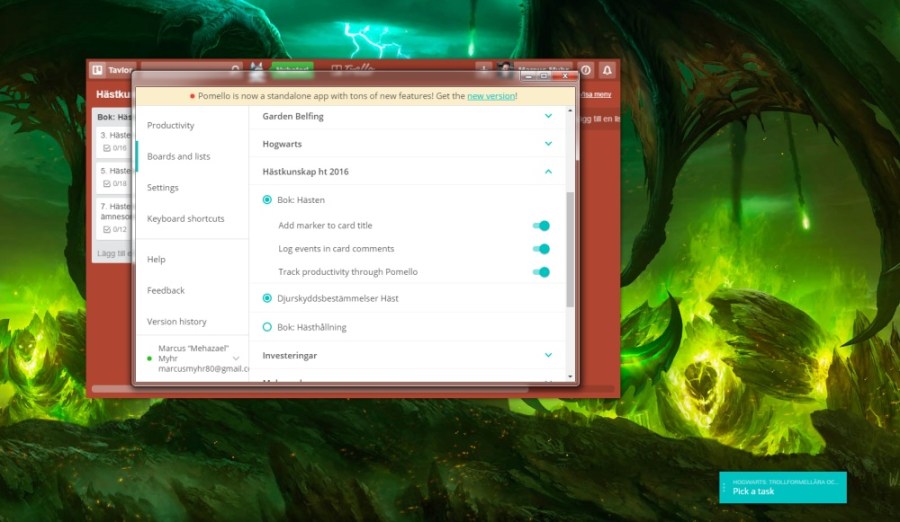The height and width of the screenshot is (522, 900).
Task: Click Pick a task on Pomello widget
Action: tap(753, 492)
